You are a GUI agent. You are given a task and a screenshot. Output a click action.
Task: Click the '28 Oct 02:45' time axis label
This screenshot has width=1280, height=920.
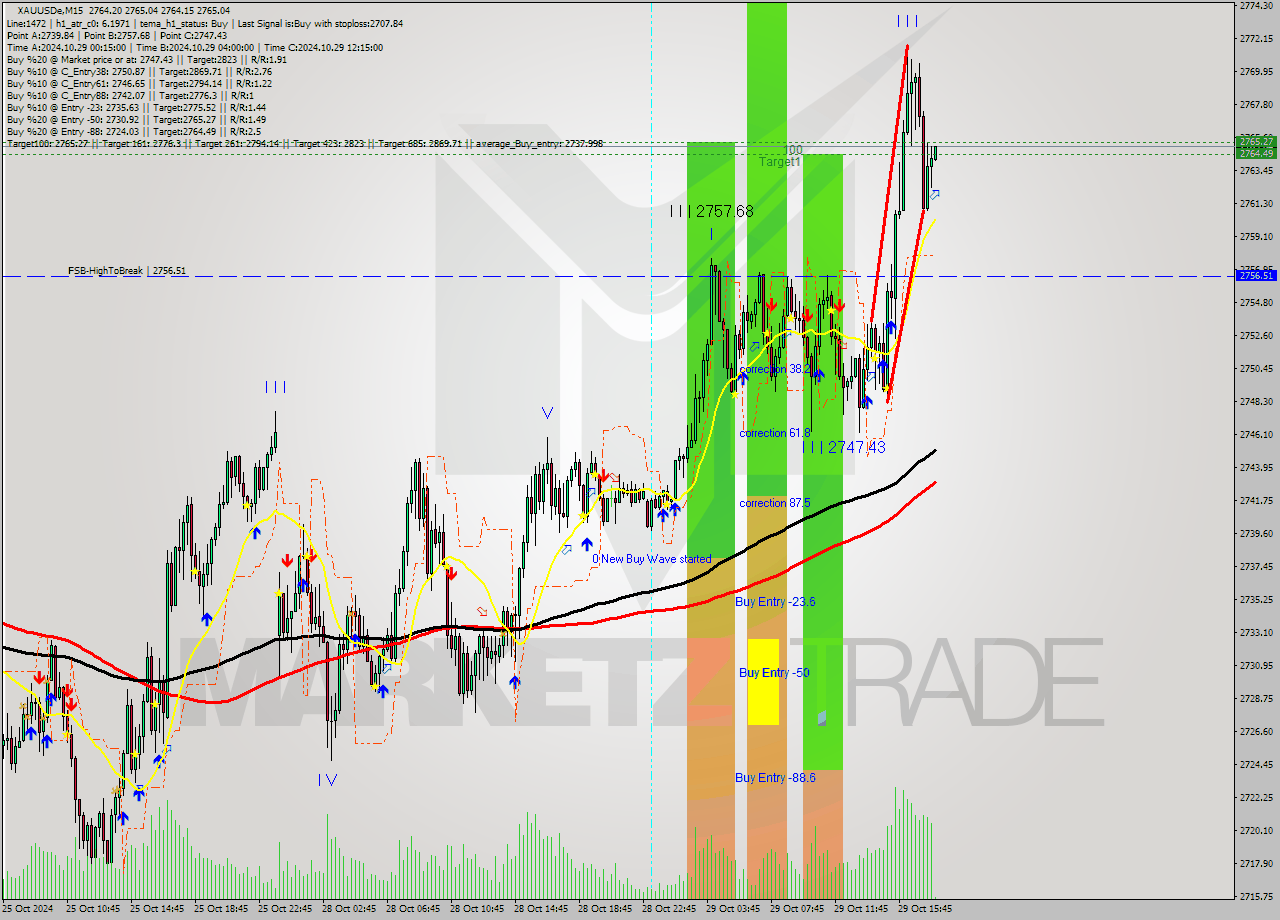click(x=349, y=910)
